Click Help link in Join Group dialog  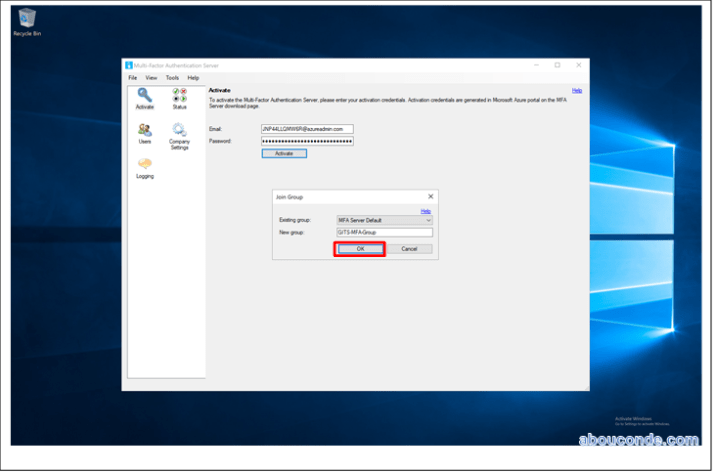426,211
